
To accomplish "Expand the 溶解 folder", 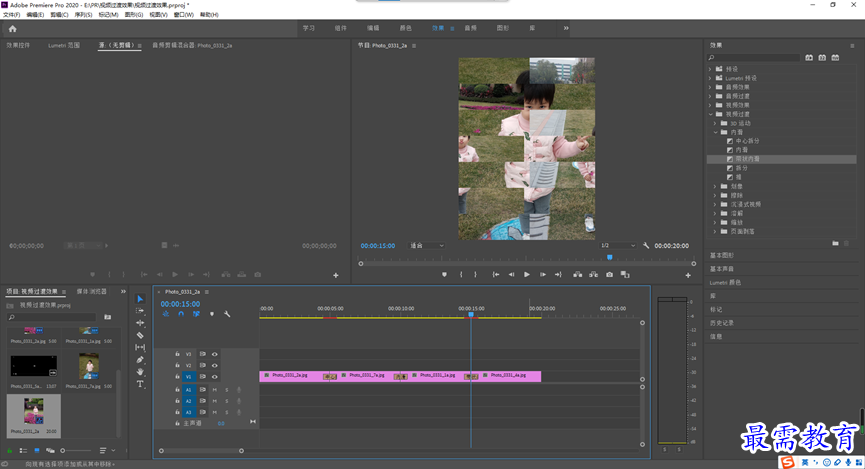I will (x=716, y=213).
